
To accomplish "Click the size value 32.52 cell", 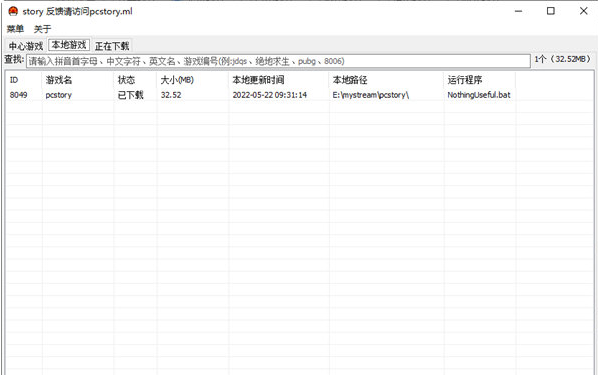I will click(171, 95).
